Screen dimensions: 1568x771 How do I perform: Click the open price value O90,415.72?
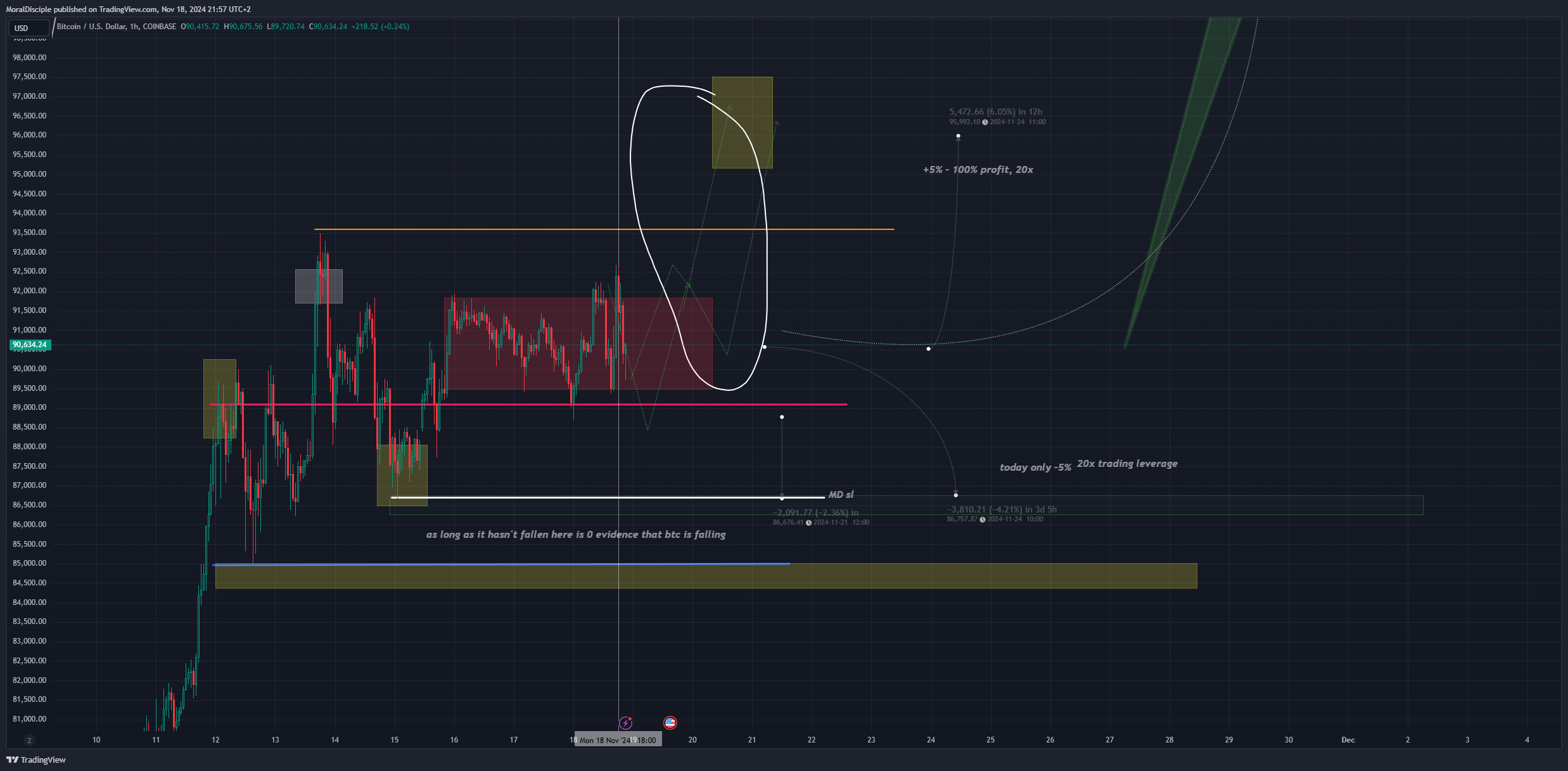[200, 27]
